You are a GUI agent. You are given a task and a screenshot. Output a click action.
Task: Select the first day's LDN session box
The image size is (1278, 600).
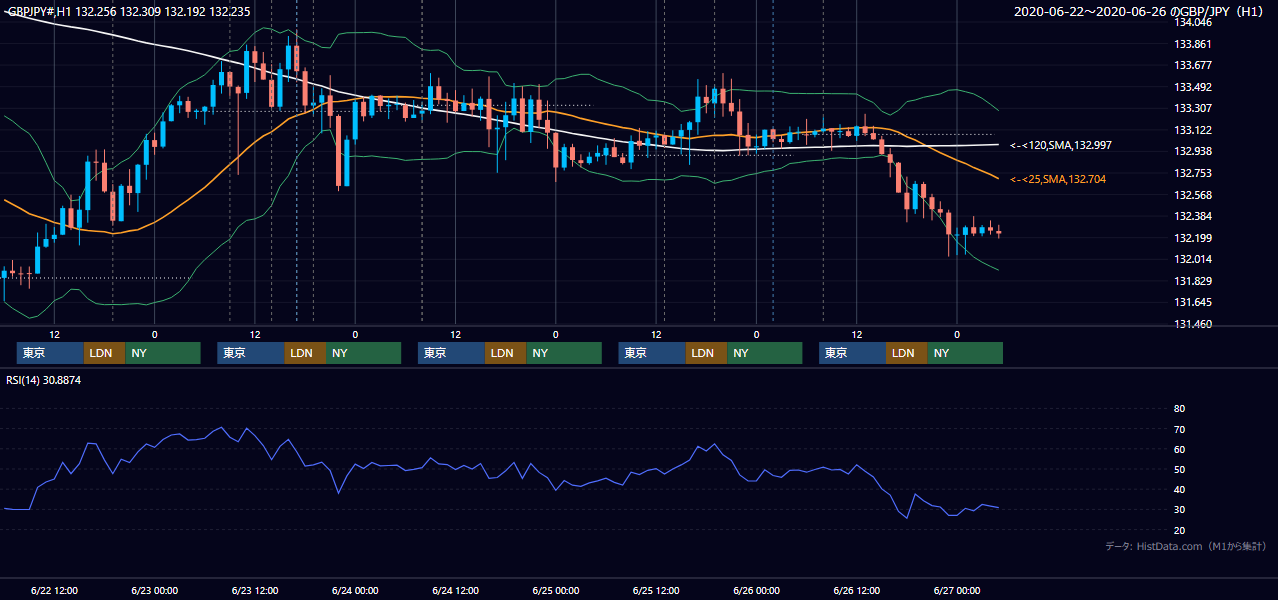pyautogui.click(x=104, y=353)
